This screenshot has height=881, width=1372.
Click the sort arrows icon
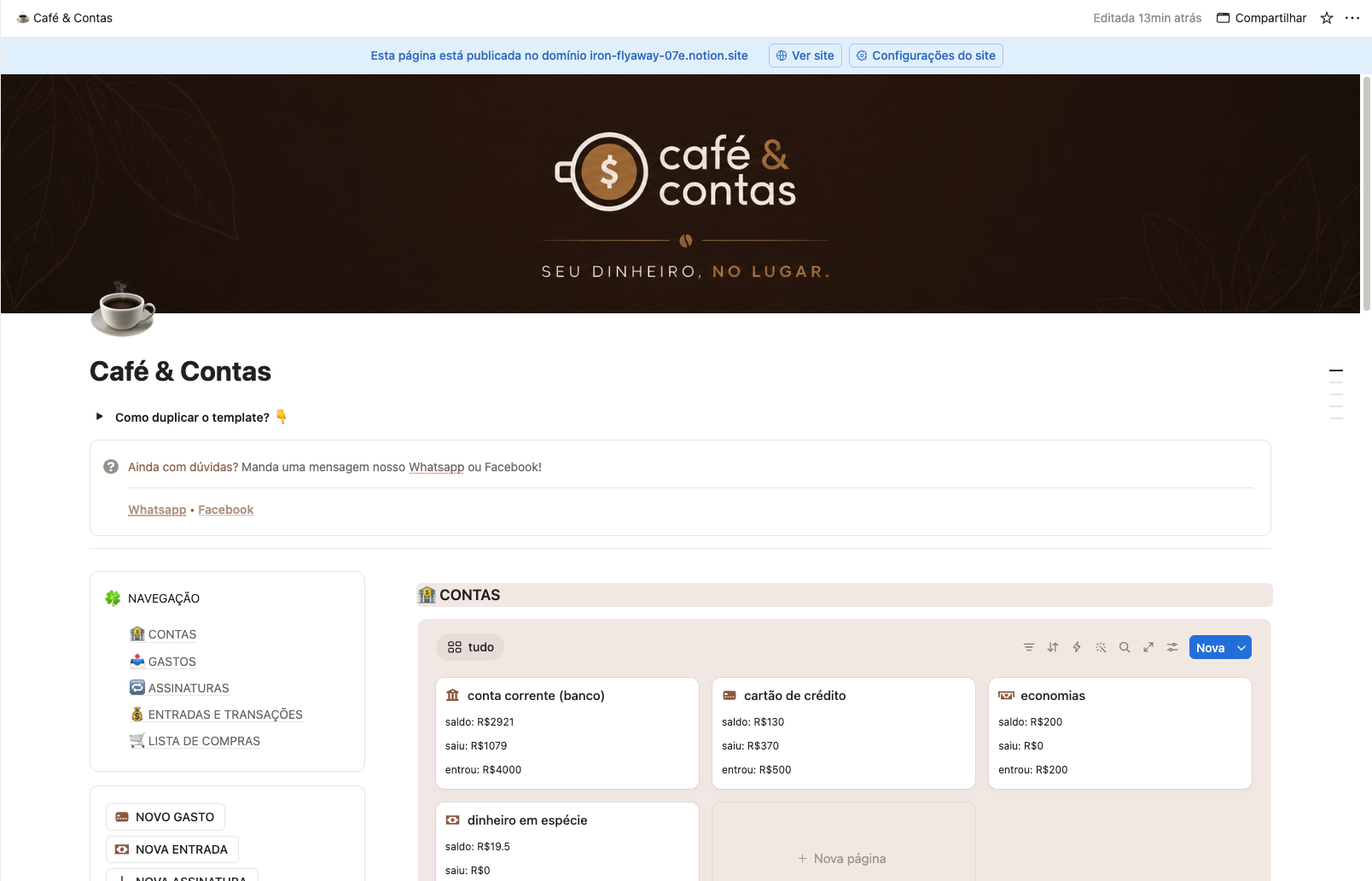(1053, 647)
